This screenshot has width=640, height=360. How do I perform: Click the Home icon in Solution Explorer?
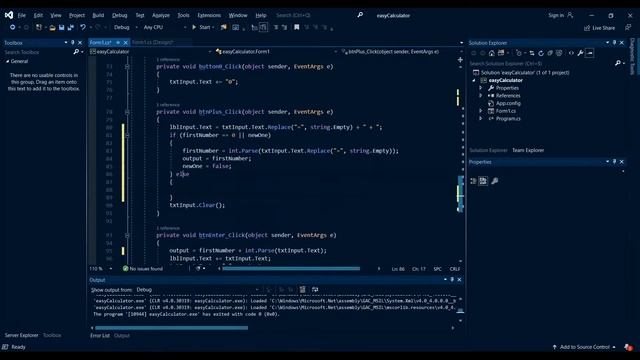tap(491, 53)
